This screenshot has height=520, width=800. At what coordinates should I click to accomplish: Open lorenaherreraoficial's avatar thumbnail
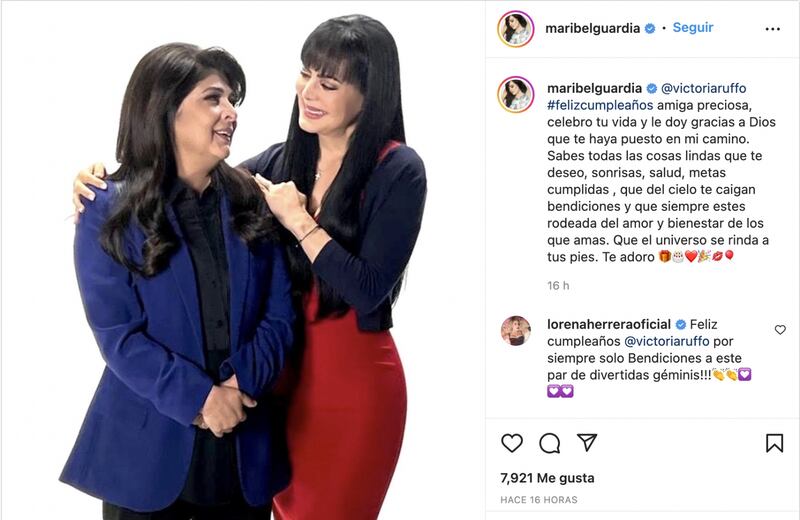click(x=515, y=331)
